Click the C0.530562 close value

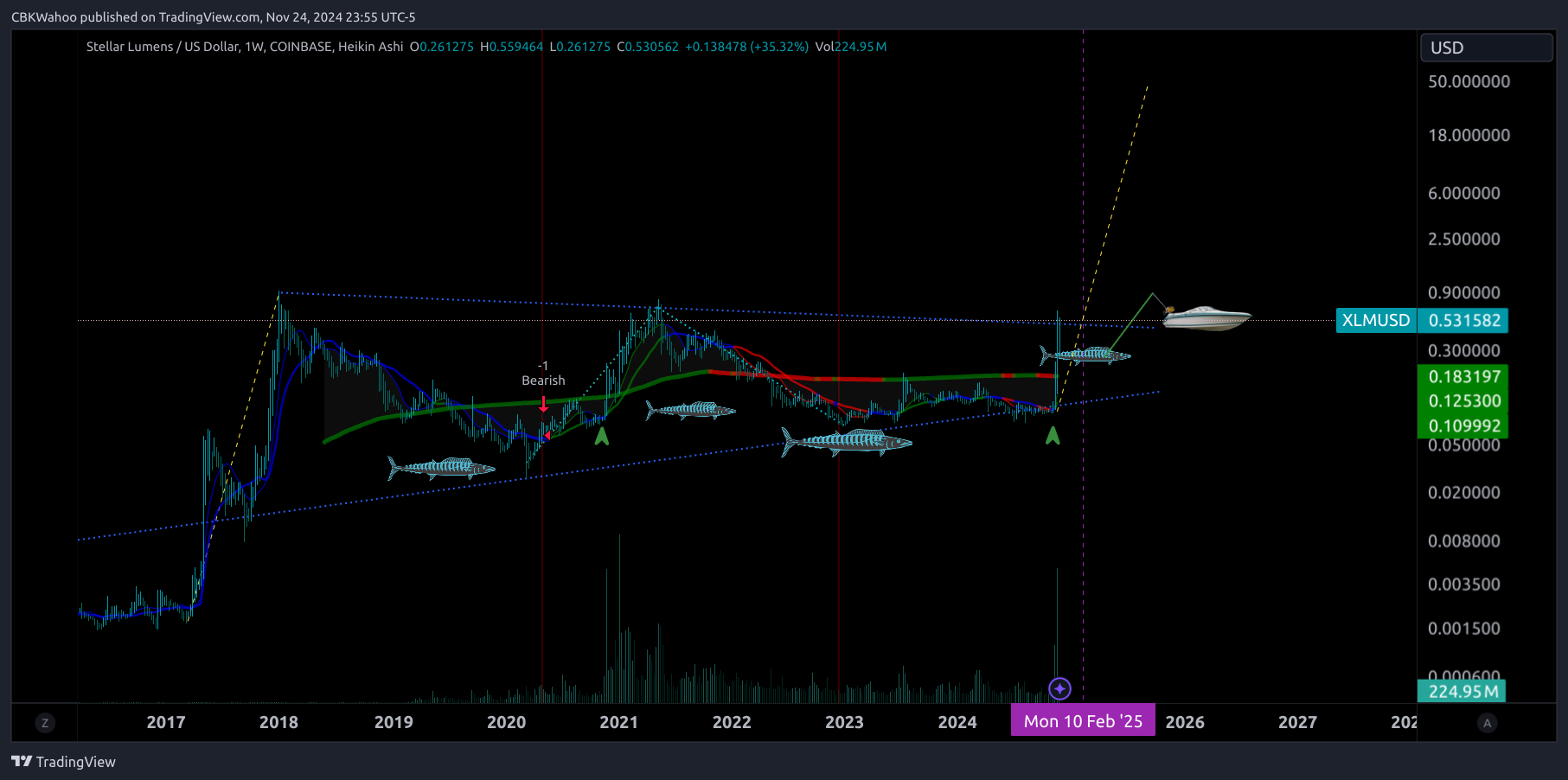coord(648,47)
